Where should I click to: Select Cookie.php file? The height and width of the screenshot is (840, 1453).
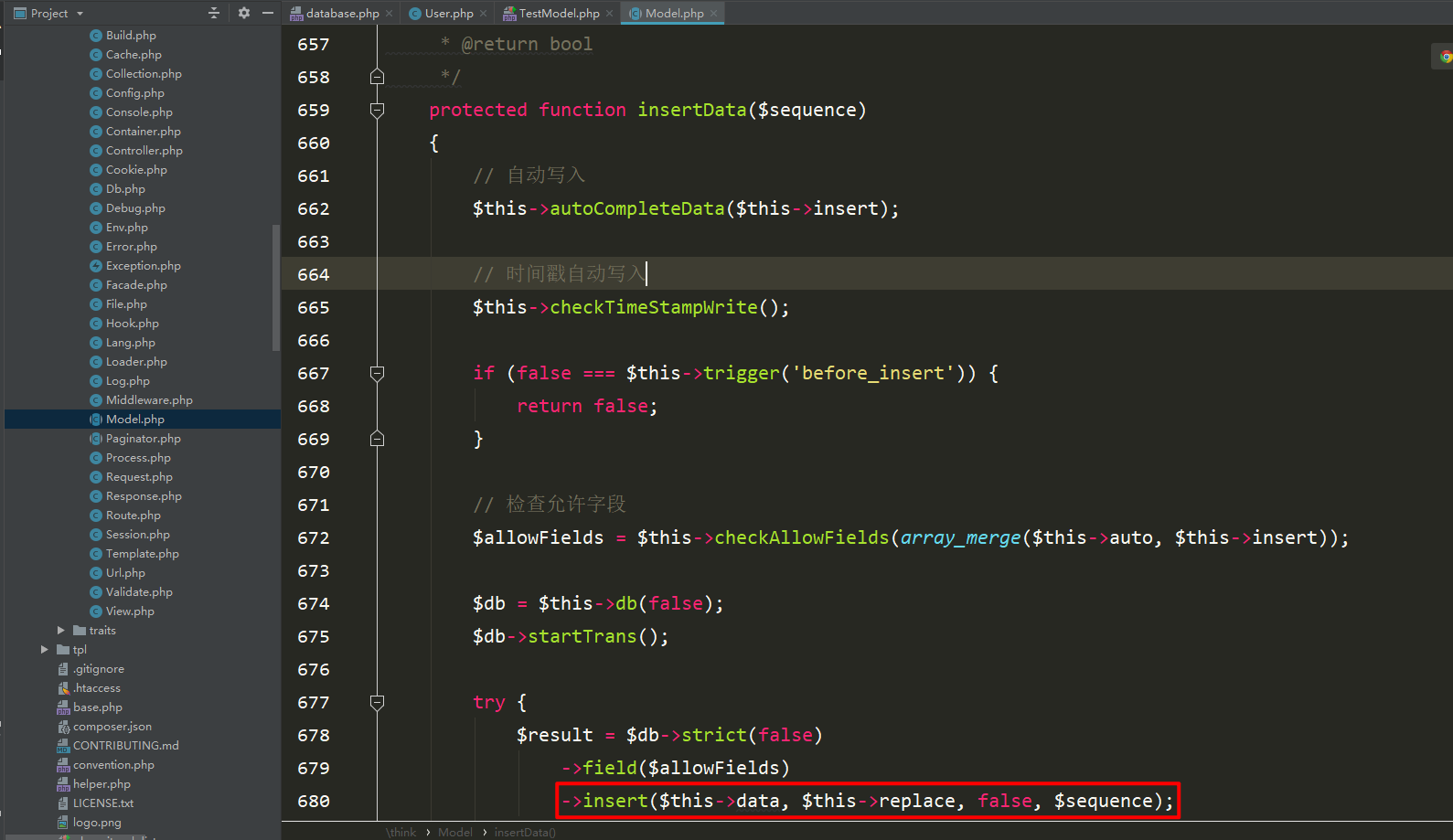pos(136,170)
